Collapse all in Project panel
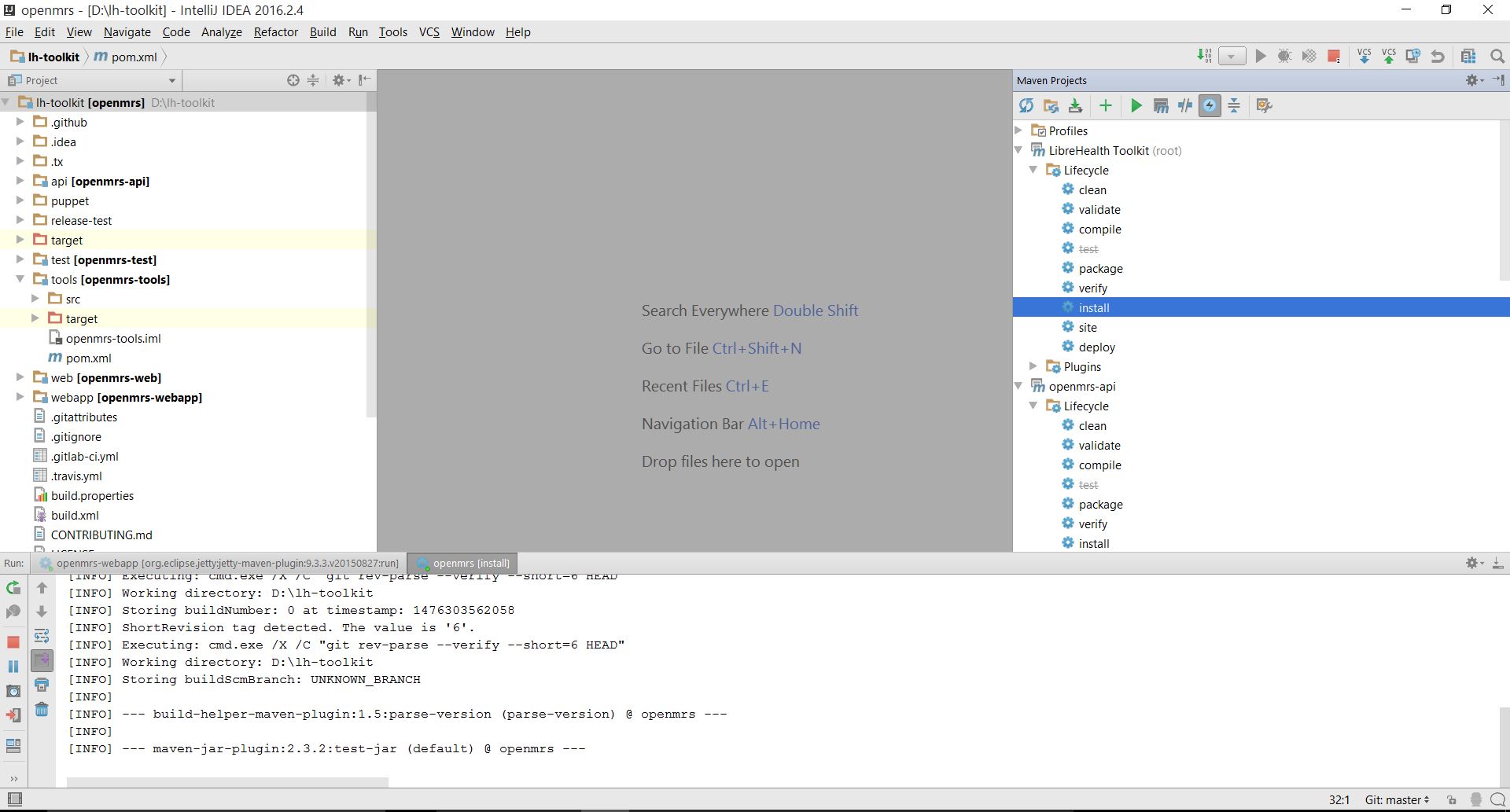1510x812 pixels. click(313, 80)
